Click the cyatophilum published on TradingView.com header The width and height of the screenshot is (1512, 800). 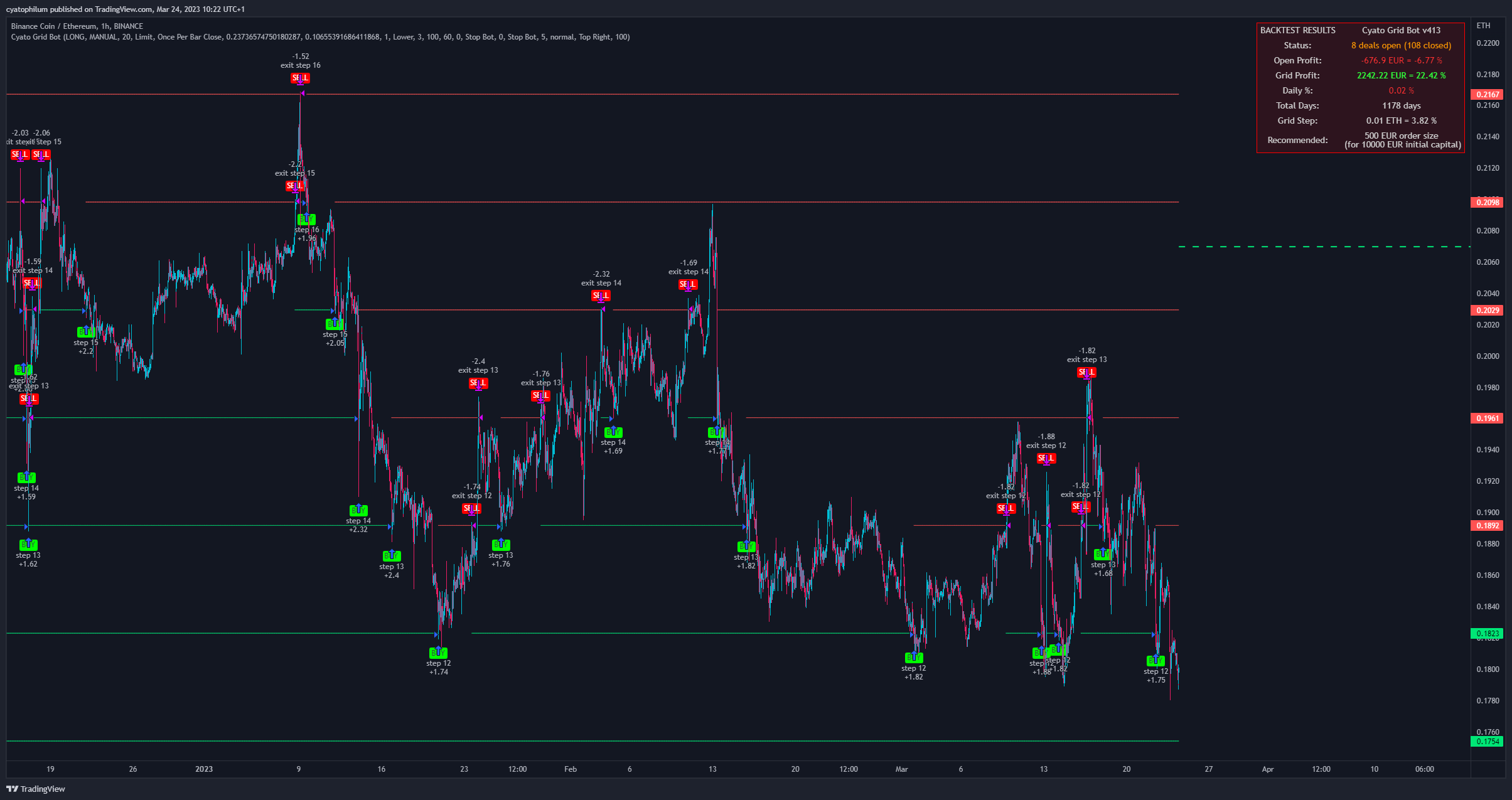click(126, 9)
